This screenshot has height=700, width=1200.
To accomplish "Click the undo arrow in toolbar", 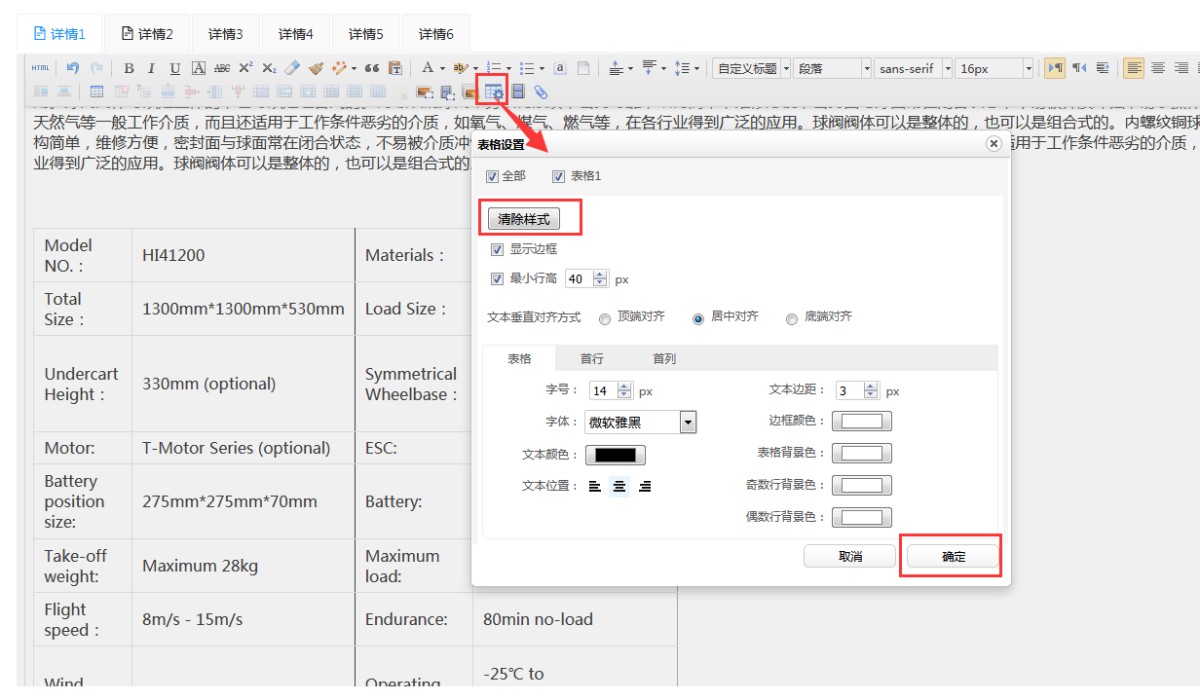I will [73, 68].
